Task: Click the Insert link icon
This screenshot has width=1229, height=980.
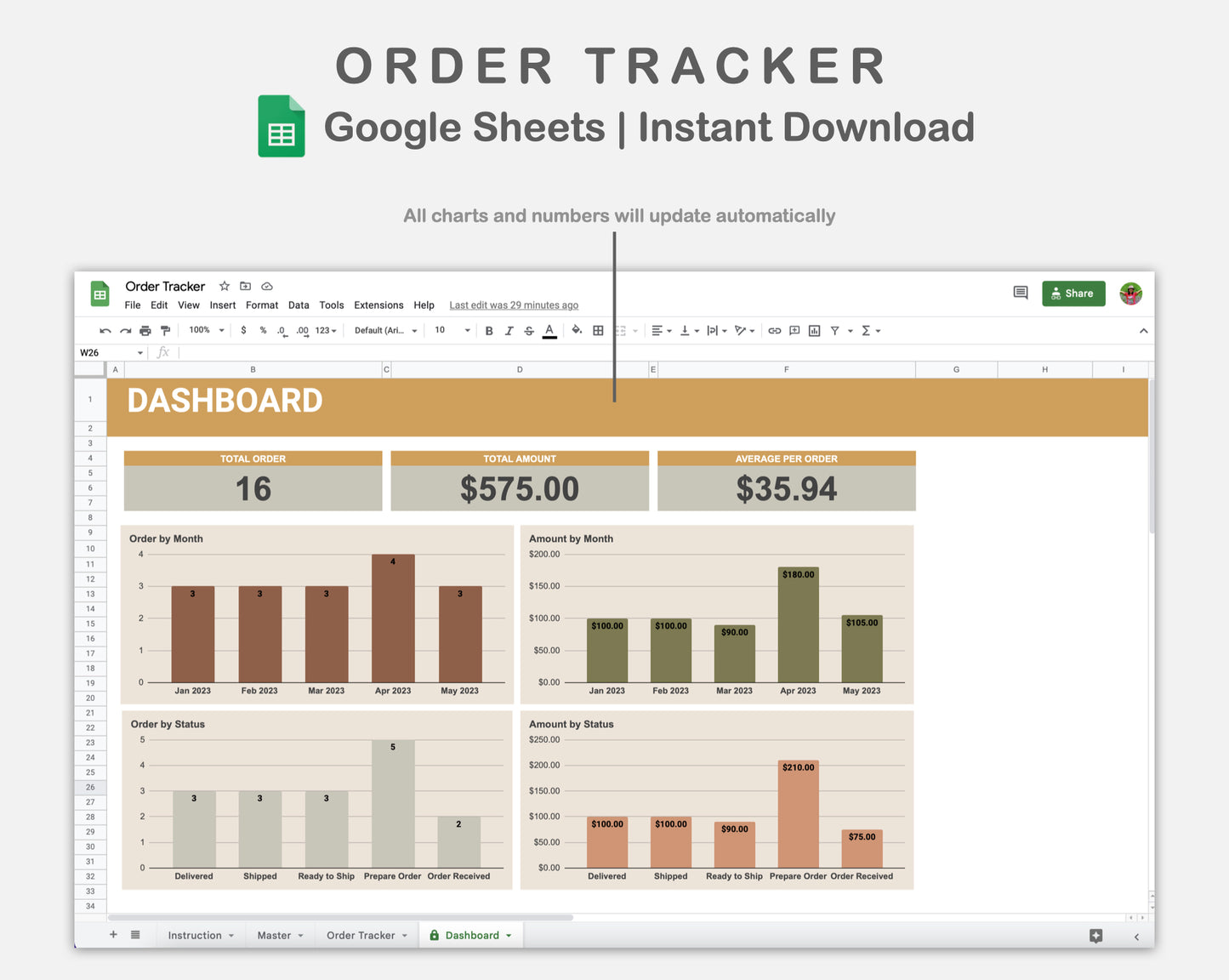Action: (x=774, y=330)
